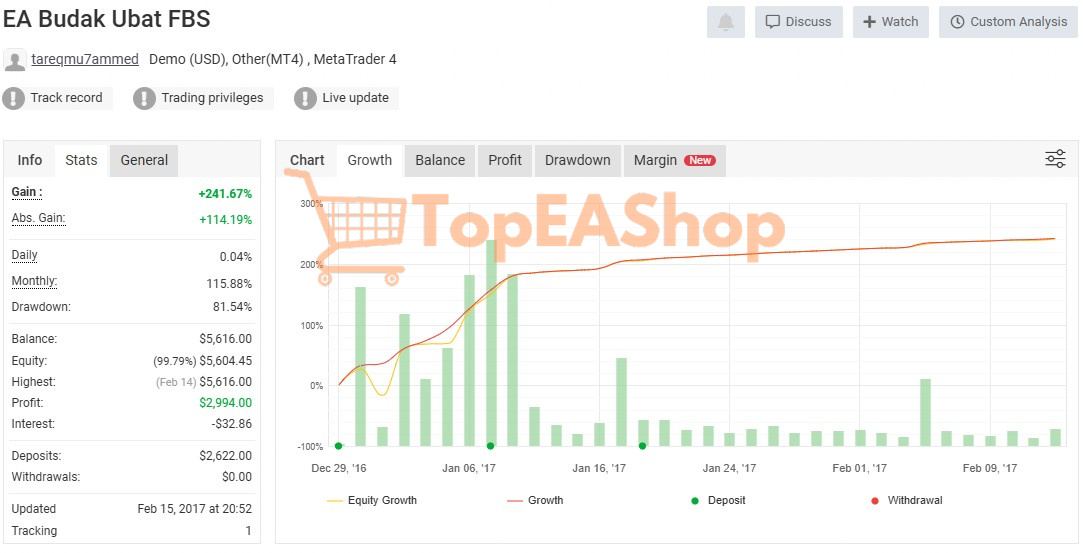This screenshot has width=1083, height=553.
Task: Click the notification bell icon
Action: point(725,22)
